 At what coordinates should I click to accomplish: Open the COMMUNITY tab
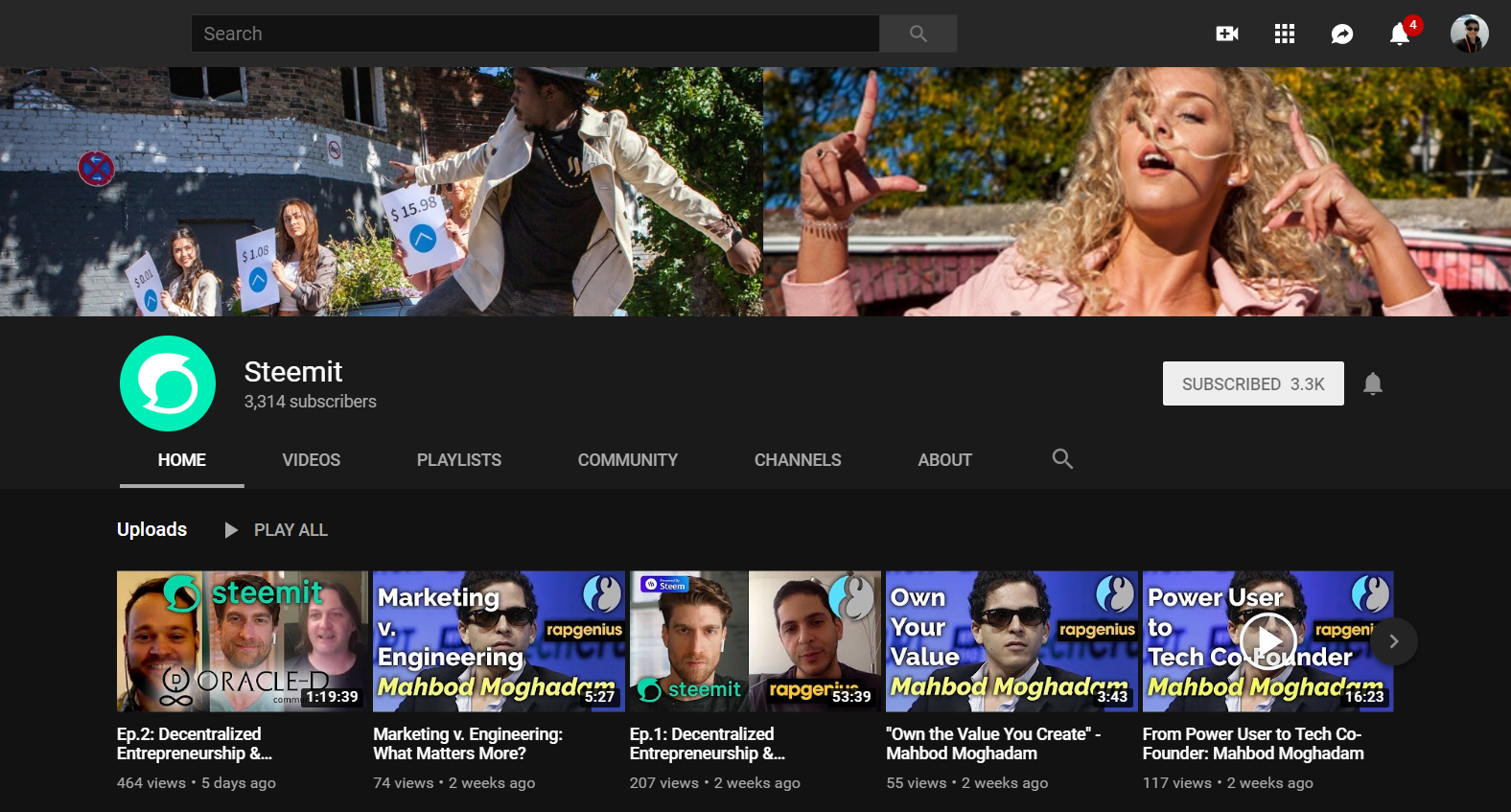pyautogui.click(x=628, y=460)
